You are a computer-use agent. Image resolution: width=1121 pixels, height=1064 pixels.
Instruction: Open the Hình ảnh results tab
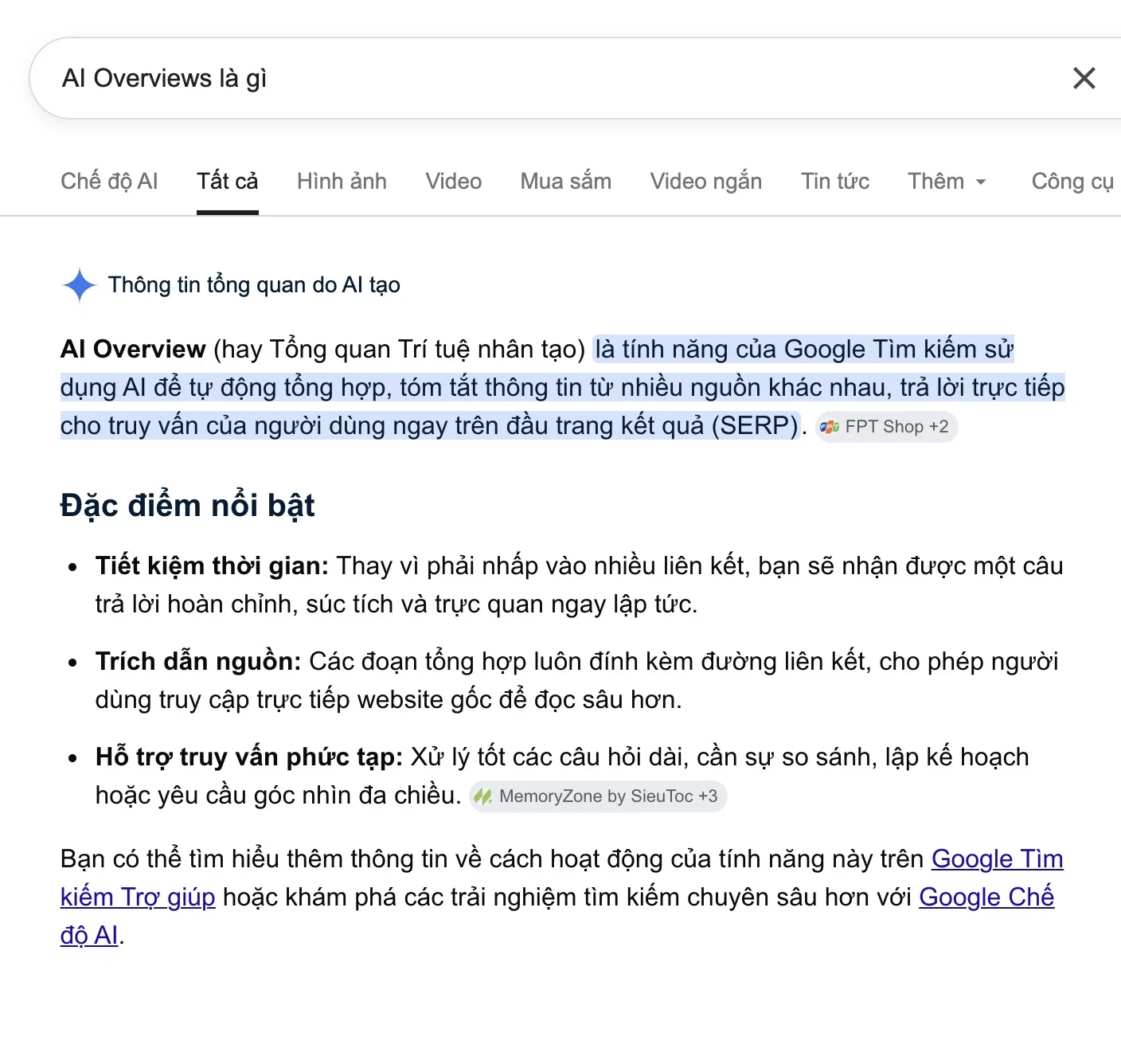[x=342, y=182]
